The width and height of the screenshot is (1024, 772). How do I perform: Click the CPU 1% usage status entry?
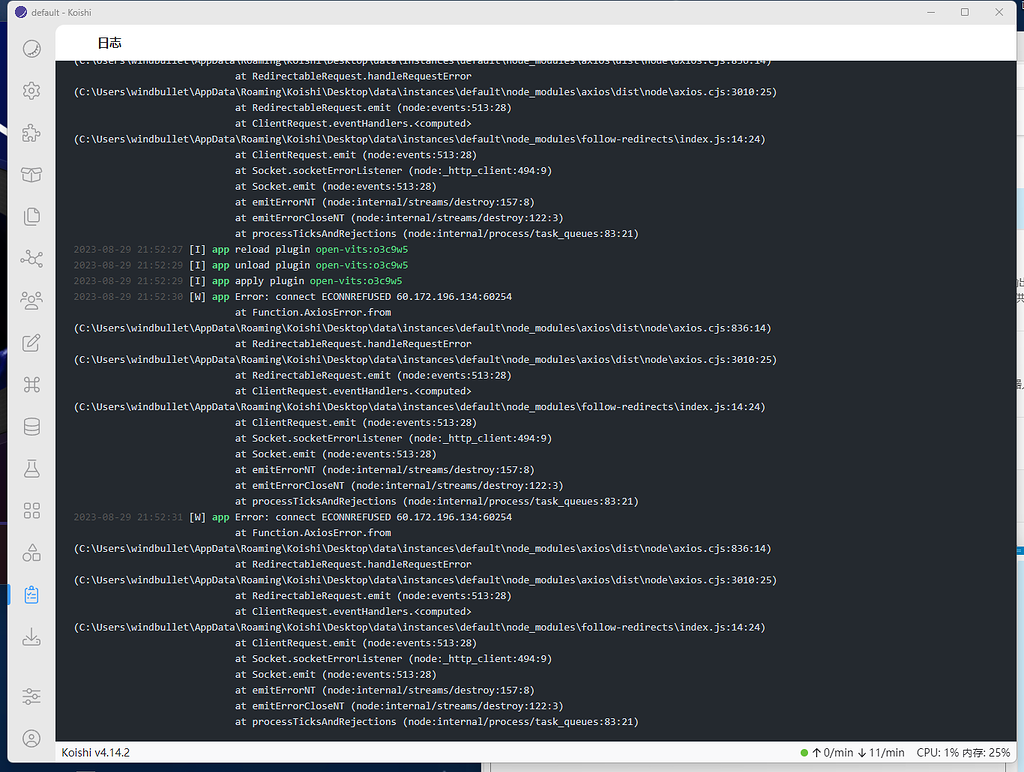tap(937, 753)
